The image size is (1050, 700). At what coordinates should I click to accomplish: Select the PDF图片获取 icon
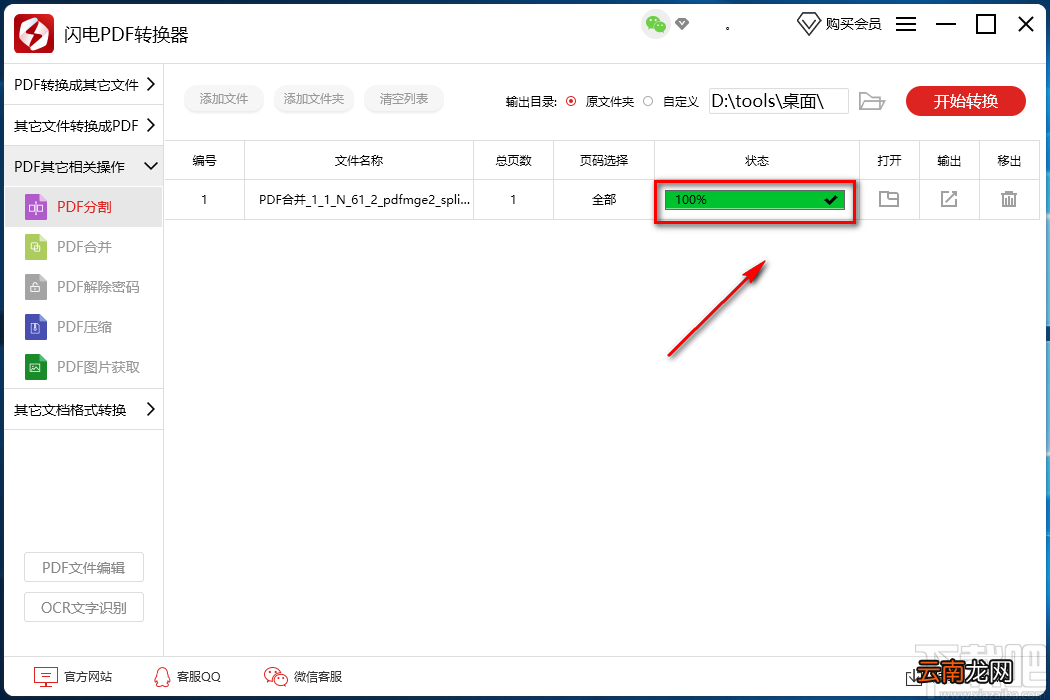tap(36, 367)
